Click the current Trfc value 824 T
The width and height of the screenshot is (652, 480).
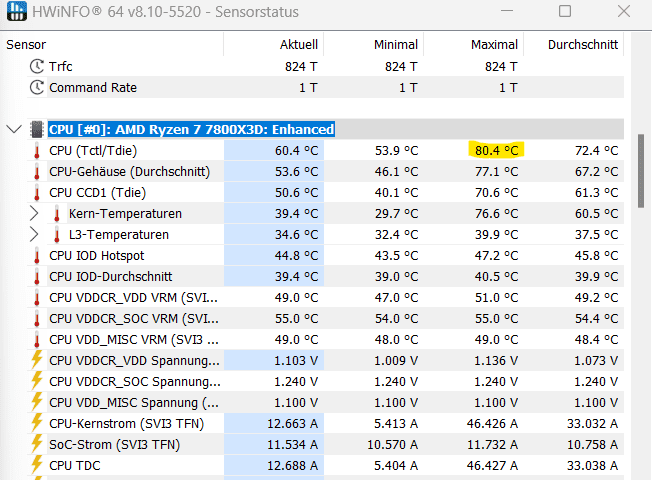(x=301, y=67)
